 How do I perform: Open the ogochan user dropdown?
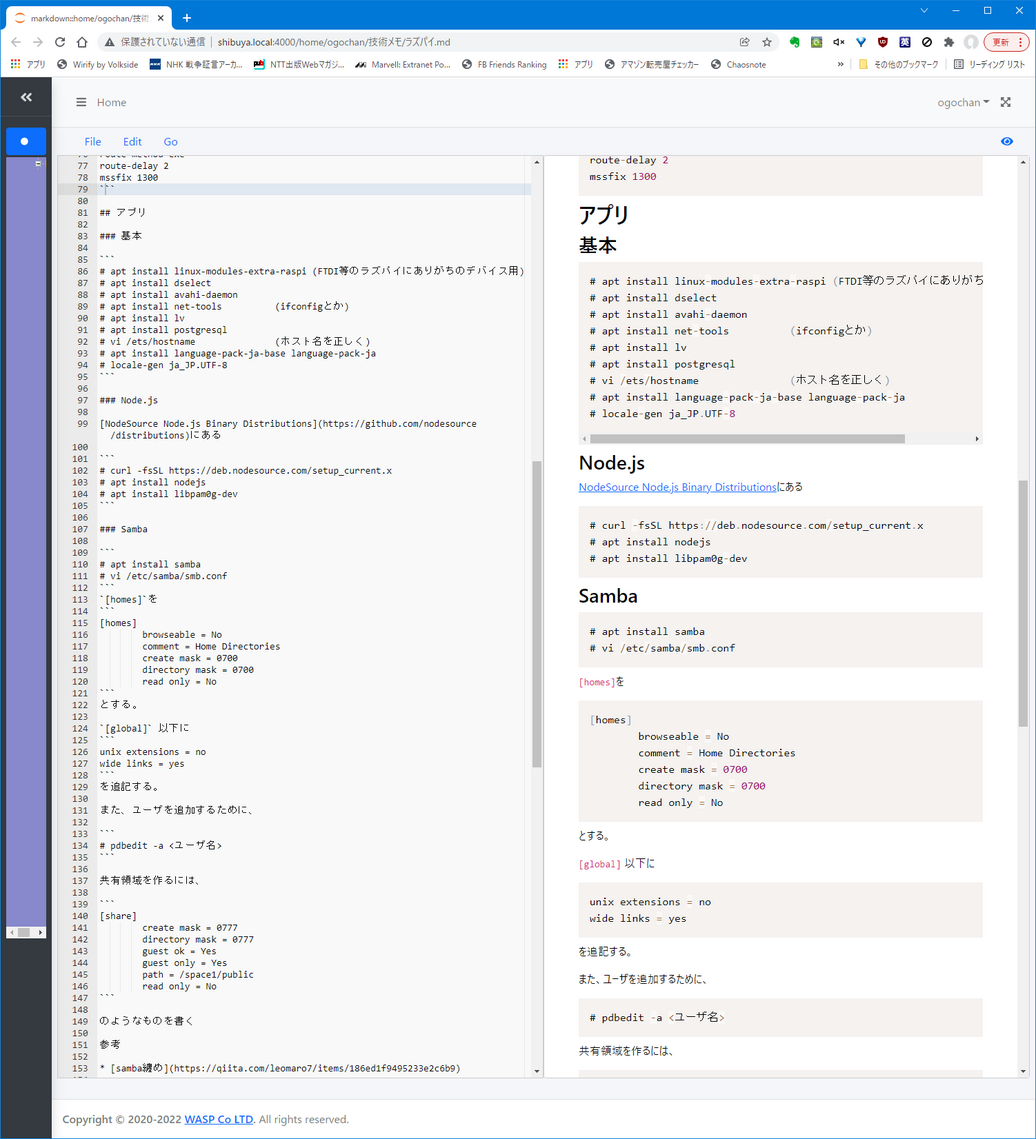click(963, 102)
